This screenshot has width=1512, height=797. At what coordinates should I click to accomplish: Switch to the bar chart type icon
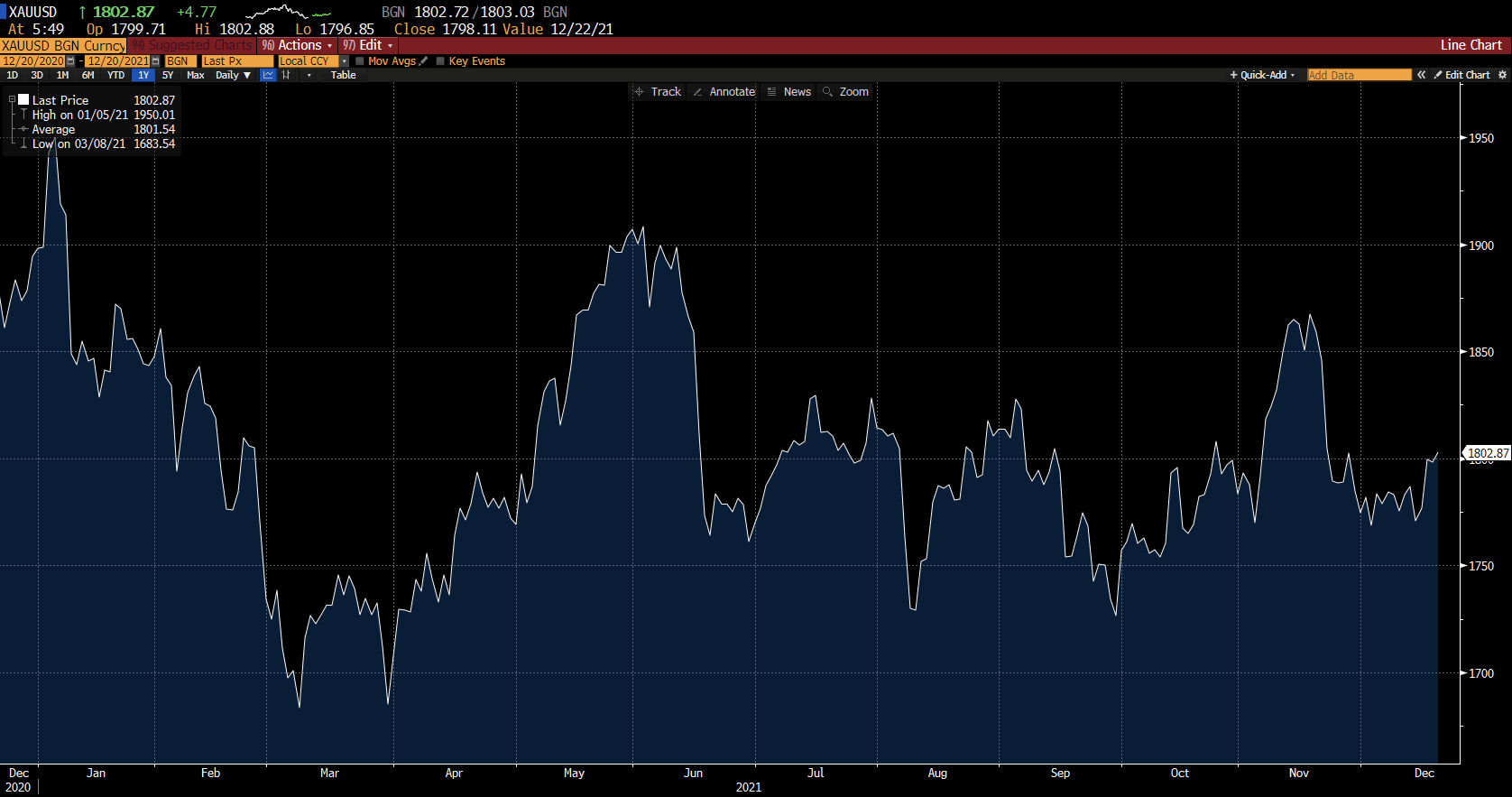[286, 75]
